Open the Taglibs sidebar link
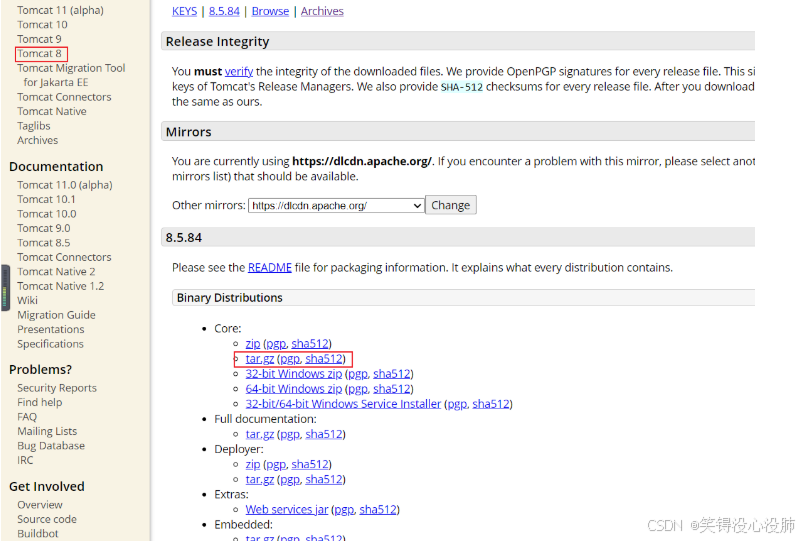 (33, 126)
